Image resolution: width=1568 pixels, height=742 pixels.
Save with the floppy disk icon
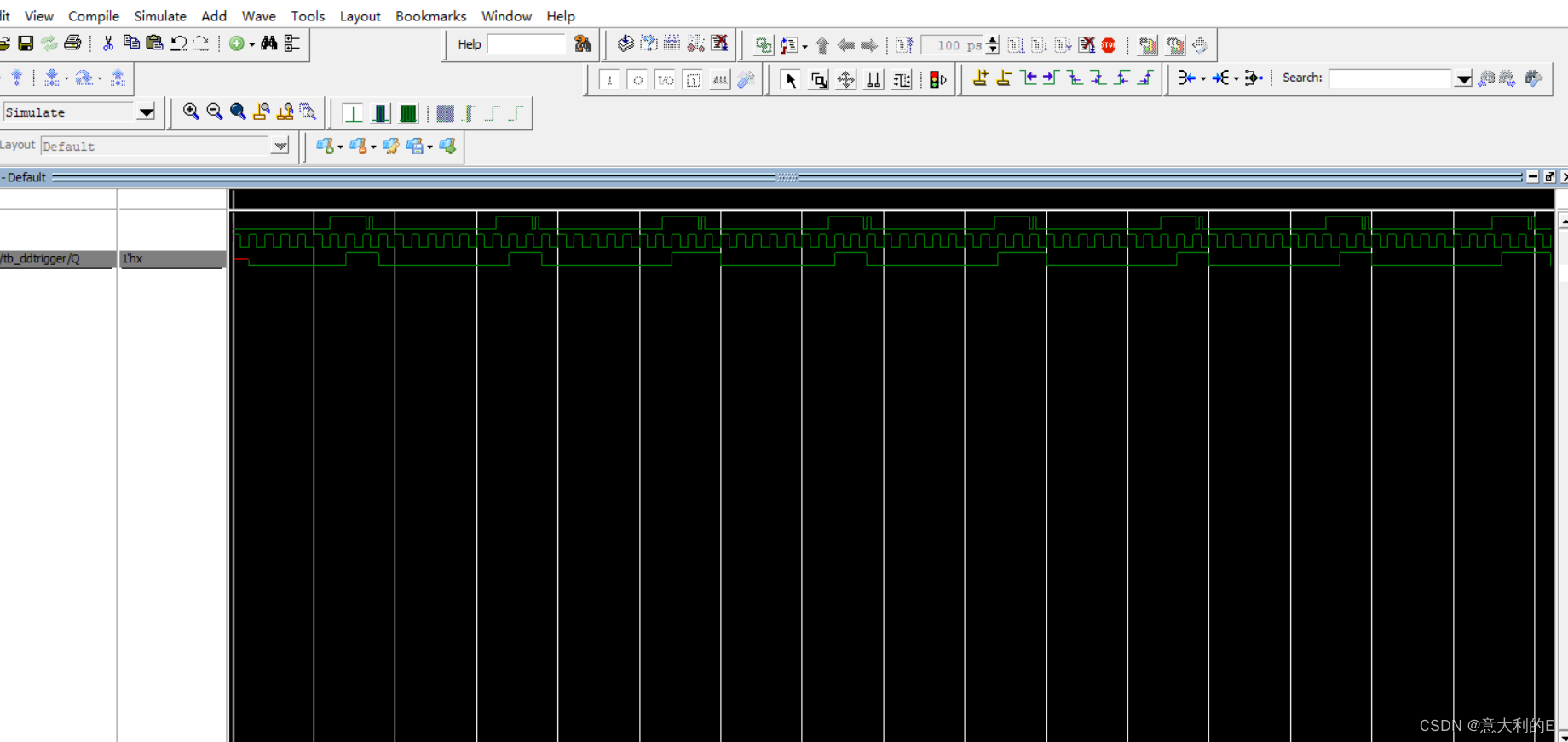(26, 43)
